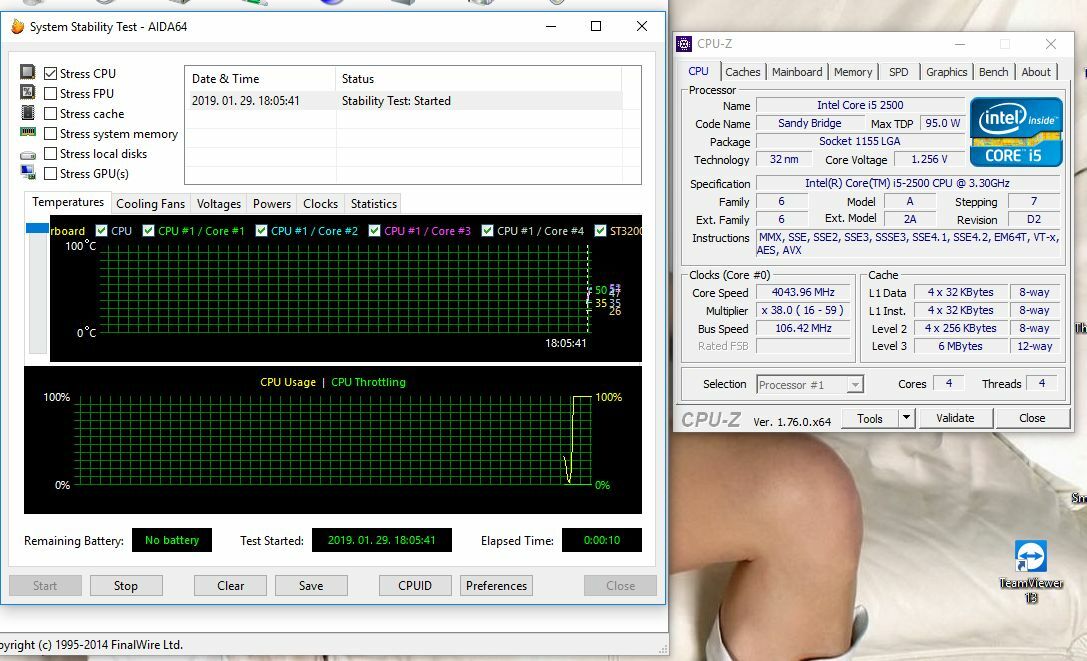Enable the Stress cache checkbox
1087x661 pixels.
pyautogui.click(x=50, y=114)
